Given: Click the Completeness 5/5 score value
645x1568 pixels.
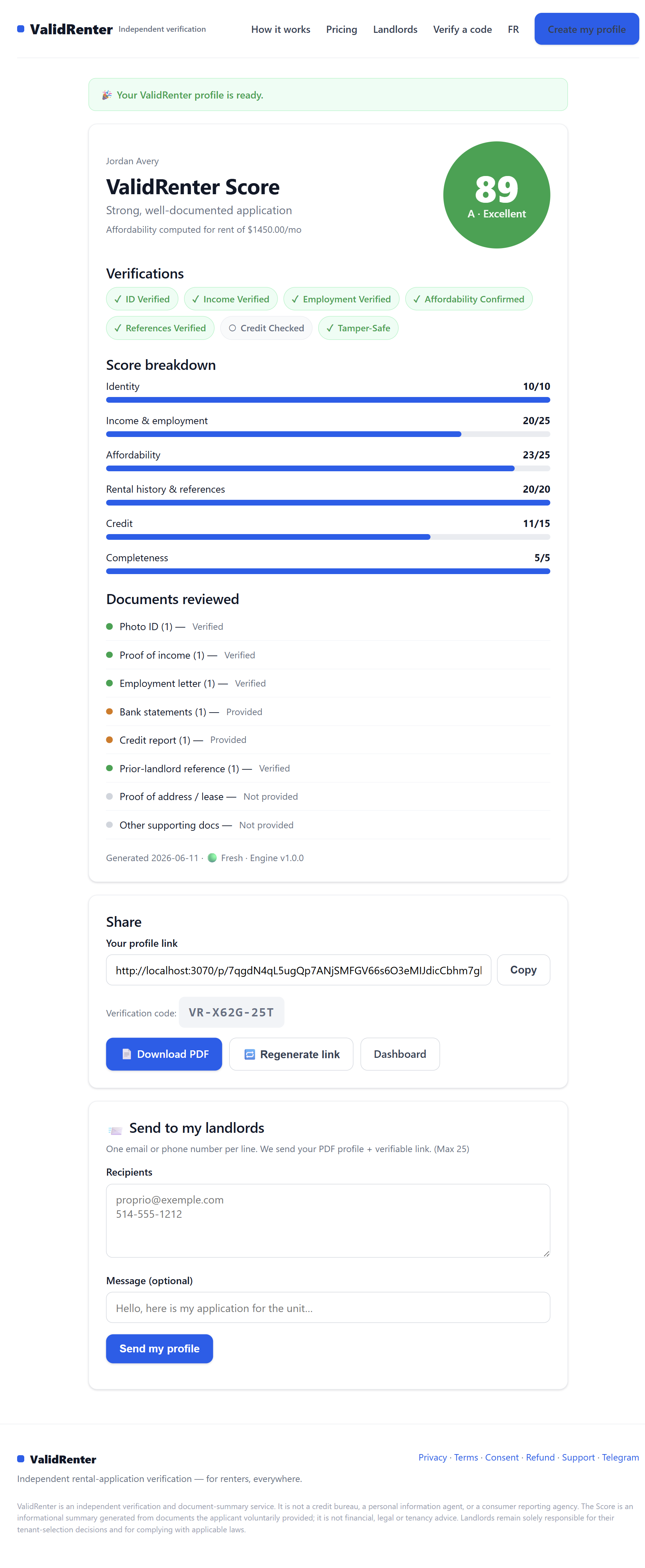Looking at the screenshot, I should tap(542, 558).
